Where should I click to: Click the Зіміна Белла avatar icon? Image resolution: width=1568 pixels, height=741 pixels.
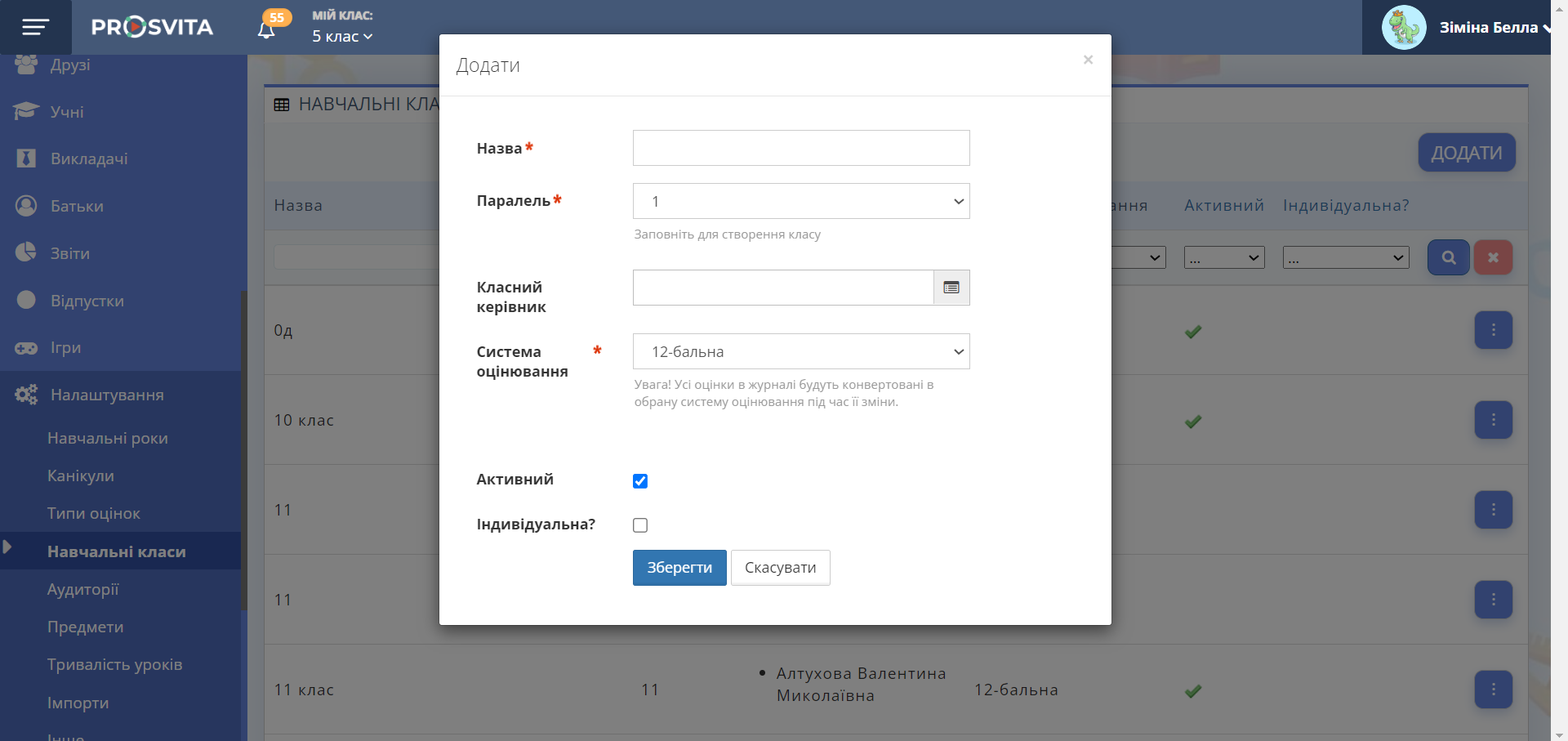coord(1403,28)
